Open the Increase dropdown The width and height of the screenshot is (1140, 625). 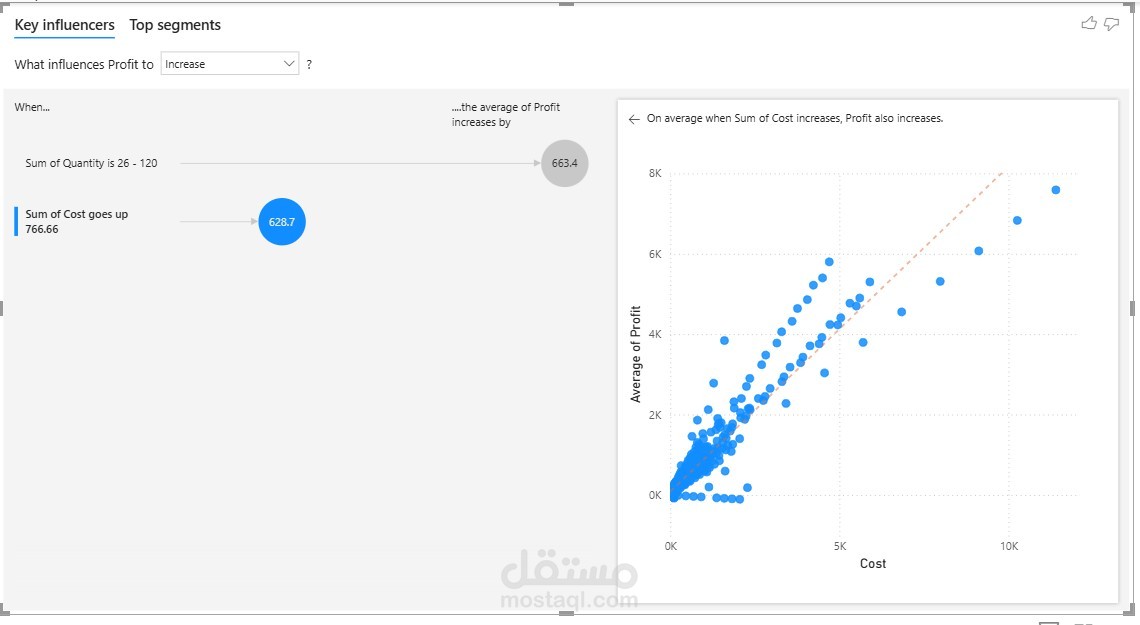pyautogui.click(x=230, y=64)
